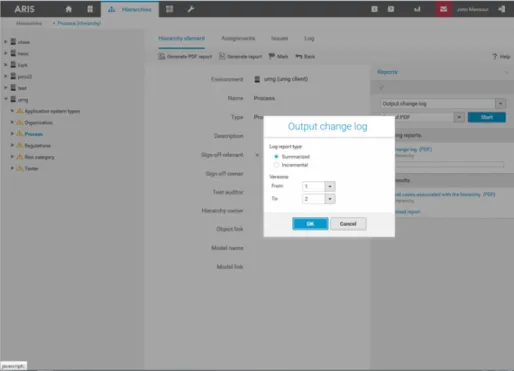Expand the Process hierarchy node
This screenshot has width=514, height=371.
12,134
